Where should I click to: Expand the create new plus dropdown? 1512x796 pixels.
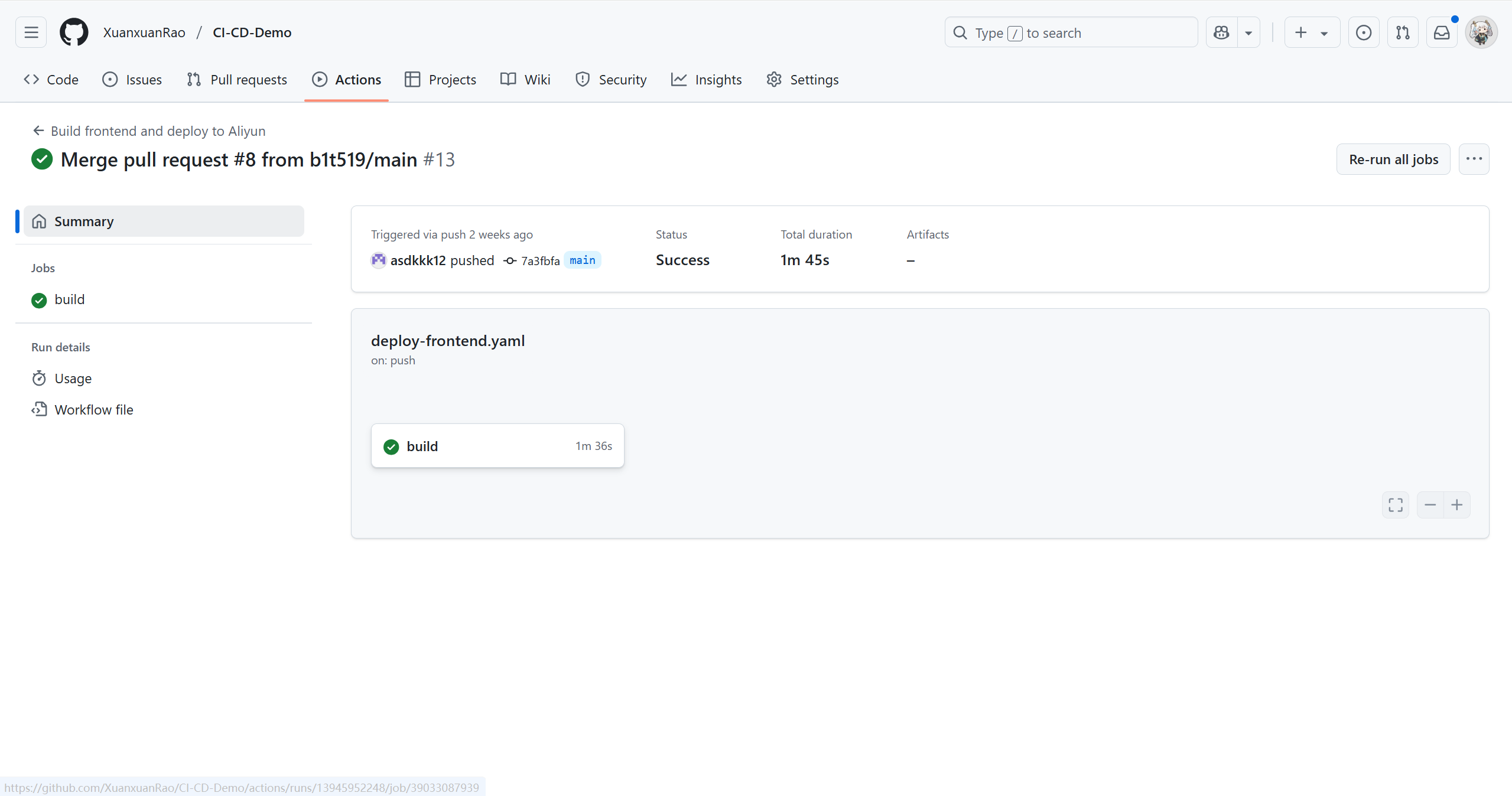point(1311,32)
